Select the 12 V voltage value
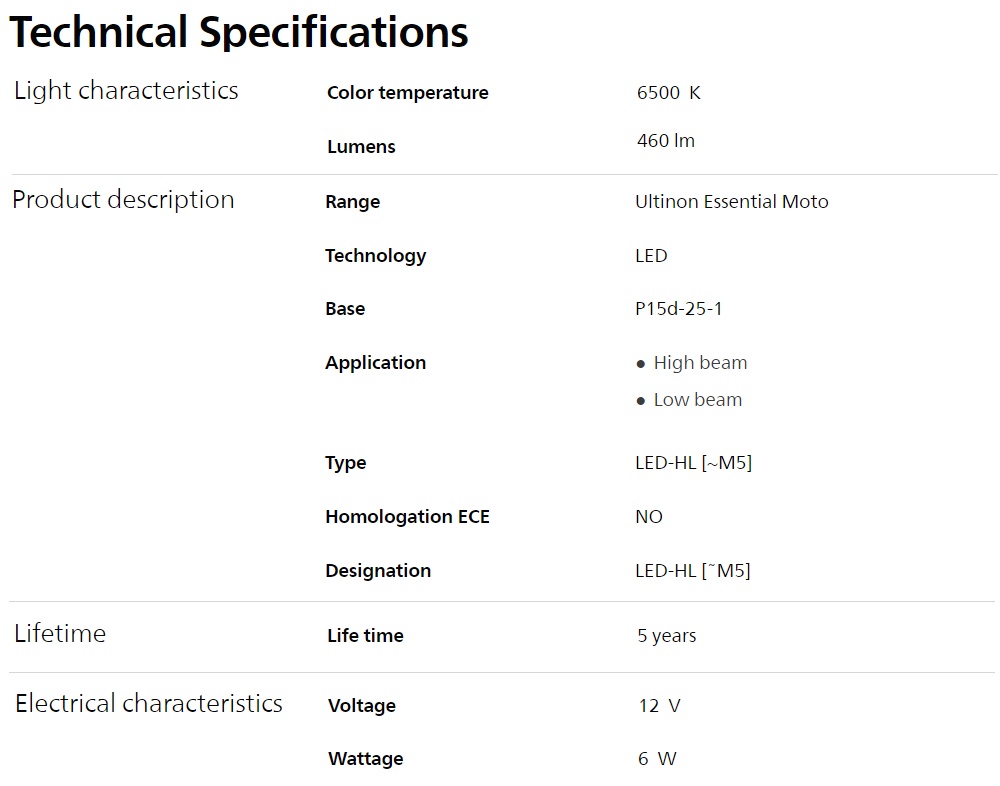 659,706
